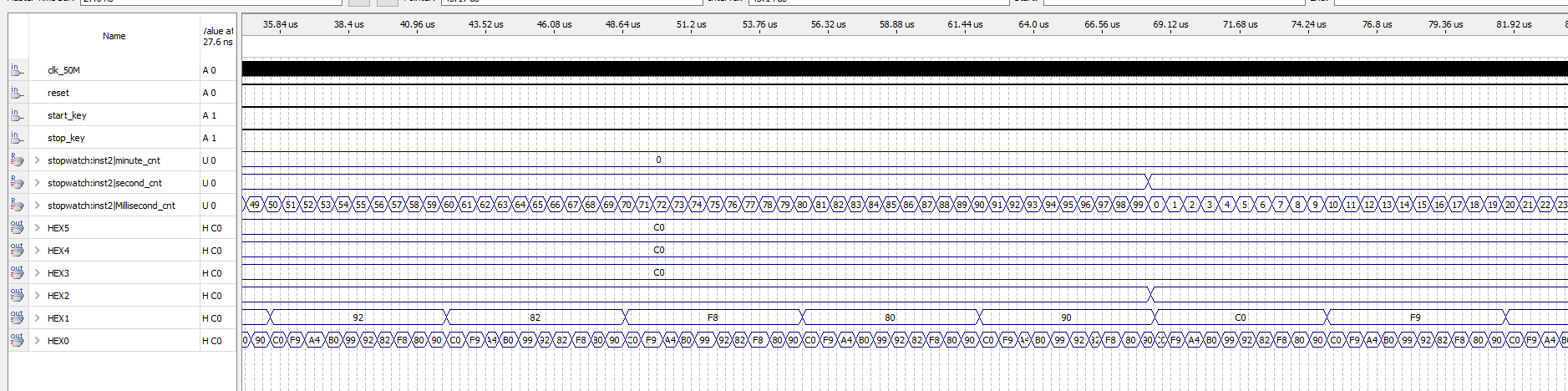This screenshot has width=1568, height=391.
Task: Click the HEX3 waveform value C0
Action: [659, 272]
